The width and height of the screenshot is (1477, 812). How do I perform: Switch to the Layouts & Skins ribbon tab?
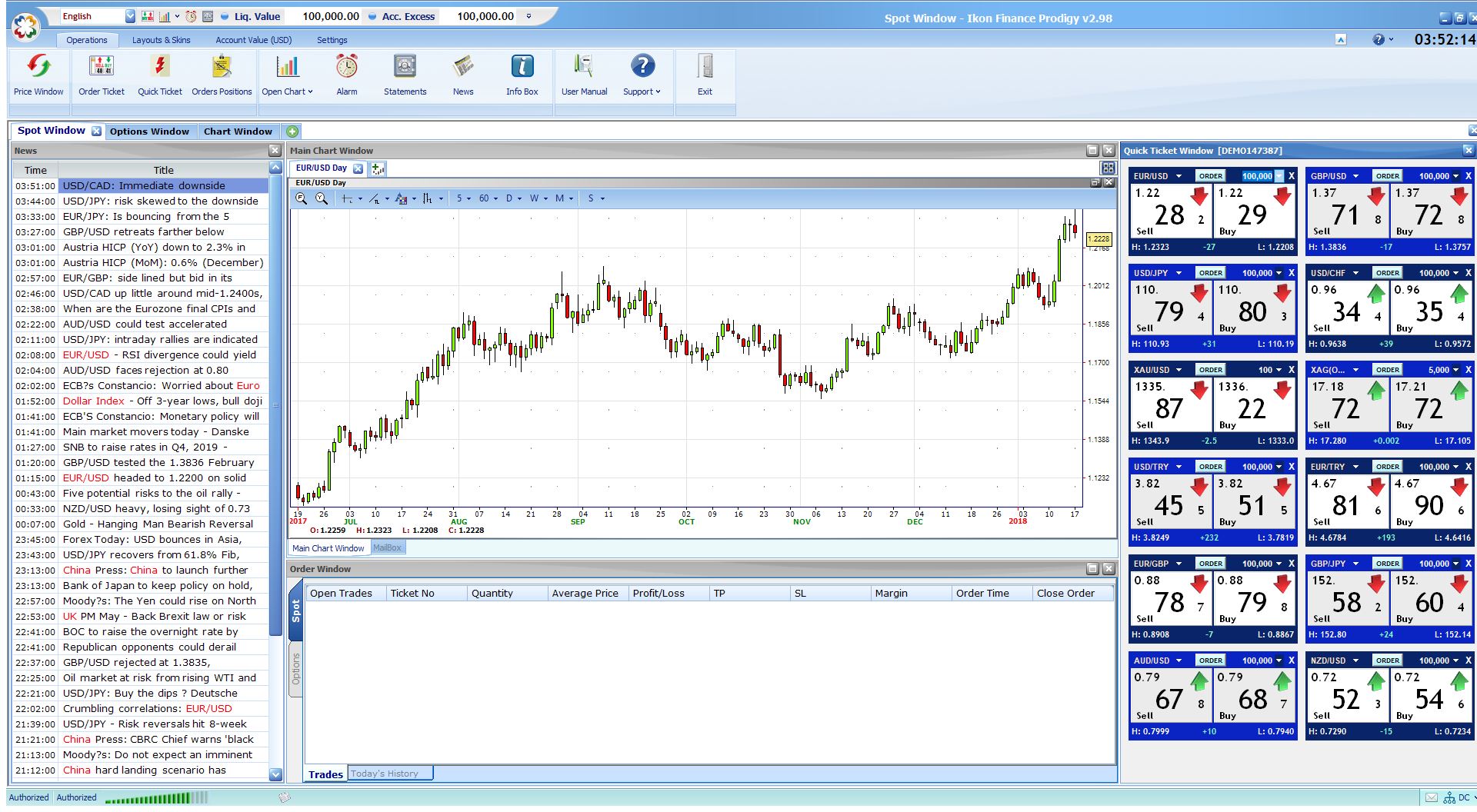[x=161, y=40]
